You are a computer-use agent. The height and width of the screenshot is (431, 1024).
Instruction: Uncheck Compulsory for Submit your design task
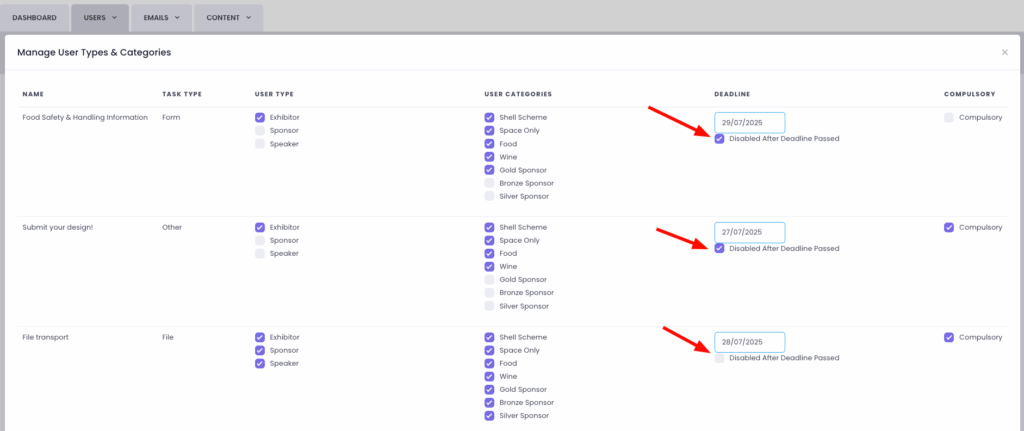pyautogui.click(x=949, y=228)
